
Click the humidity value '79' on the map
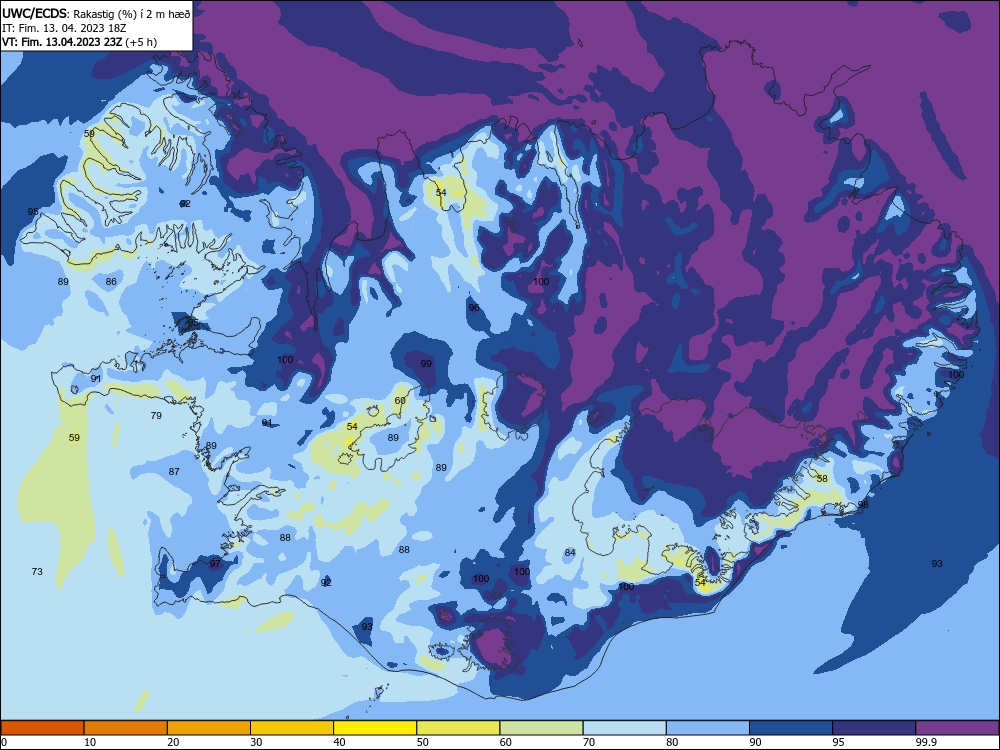[156, 416]
